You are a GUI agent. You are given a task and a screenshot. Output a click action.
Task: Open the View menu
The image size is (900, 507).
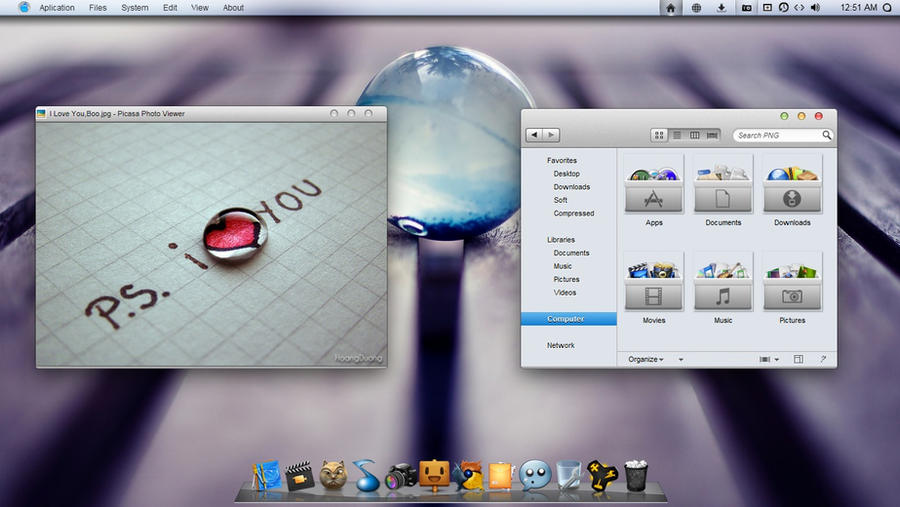pos(200,8)
